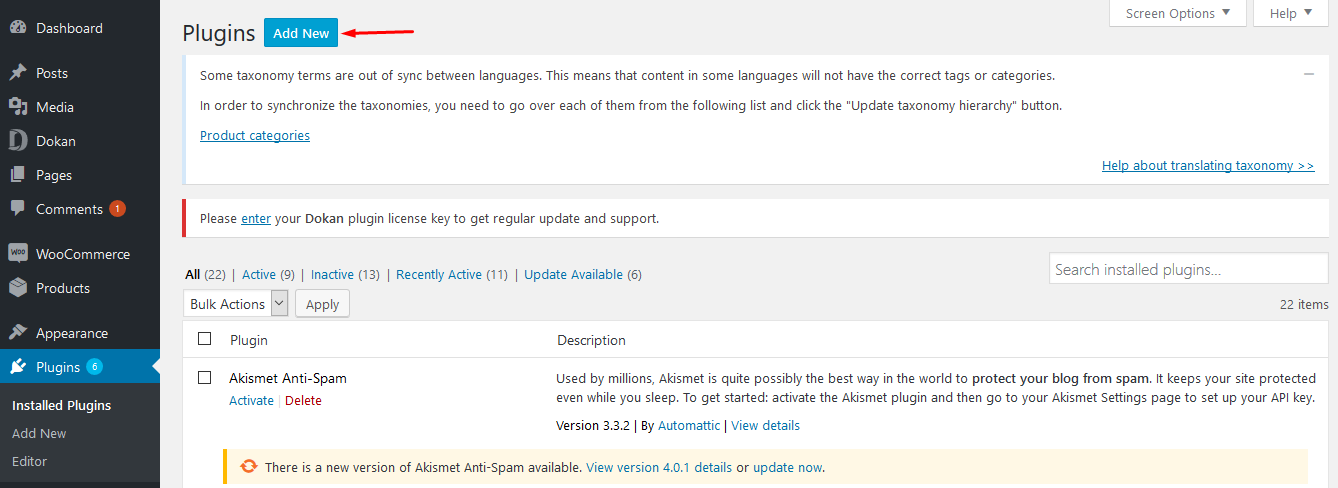Image resolution: width=1338 pixels, height=488 pixels.
Task: Open the Bulk Actions dropdown
Action: [236, 304]
